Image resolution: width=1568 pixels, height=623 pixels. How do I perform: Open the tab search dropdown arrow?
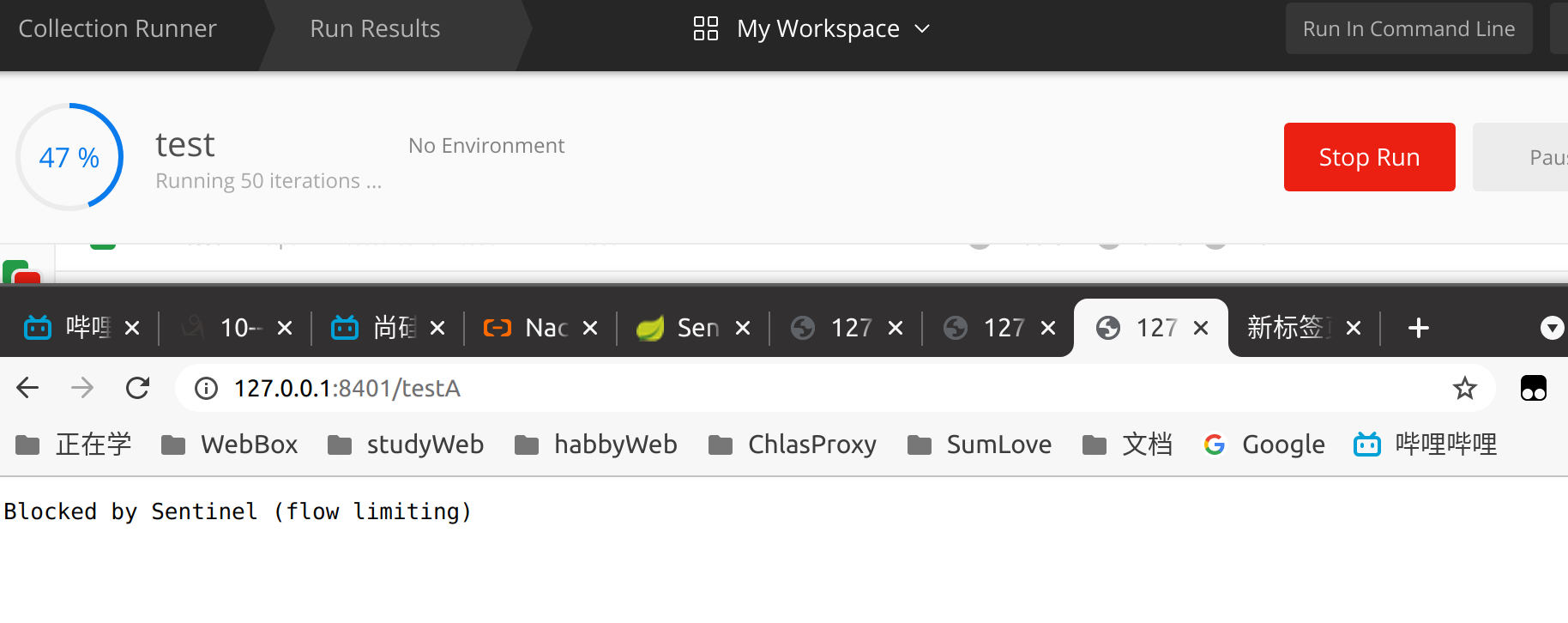coord(1552,328)
